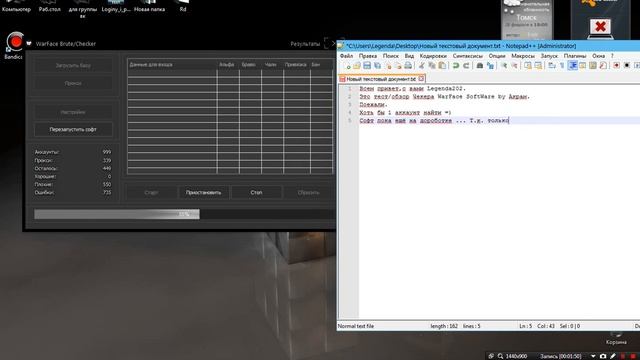
Task: Click the Copy toolbar icon
Action: click(x=432, y=66)
